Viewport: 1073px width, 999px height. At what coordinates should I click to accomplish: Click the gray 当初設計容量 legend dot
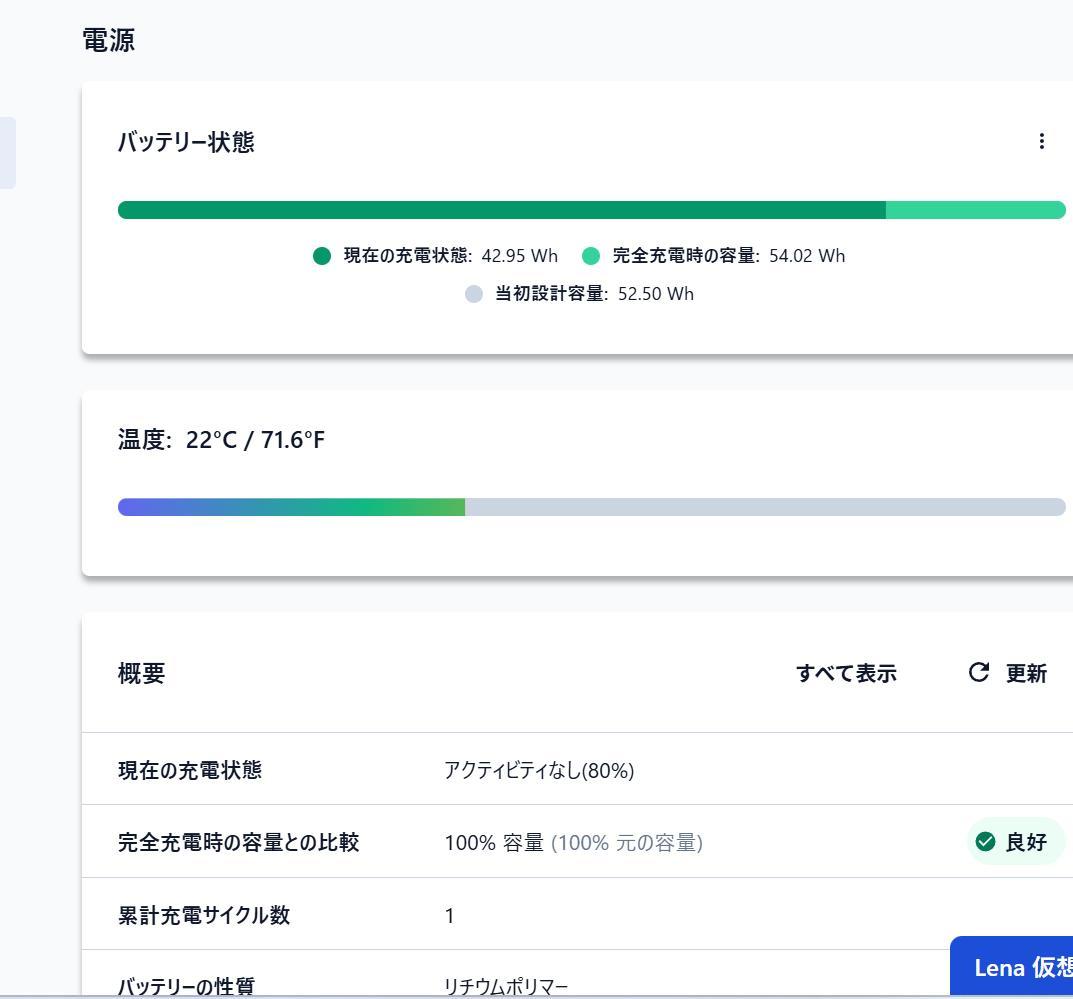[x=474, y=294]
